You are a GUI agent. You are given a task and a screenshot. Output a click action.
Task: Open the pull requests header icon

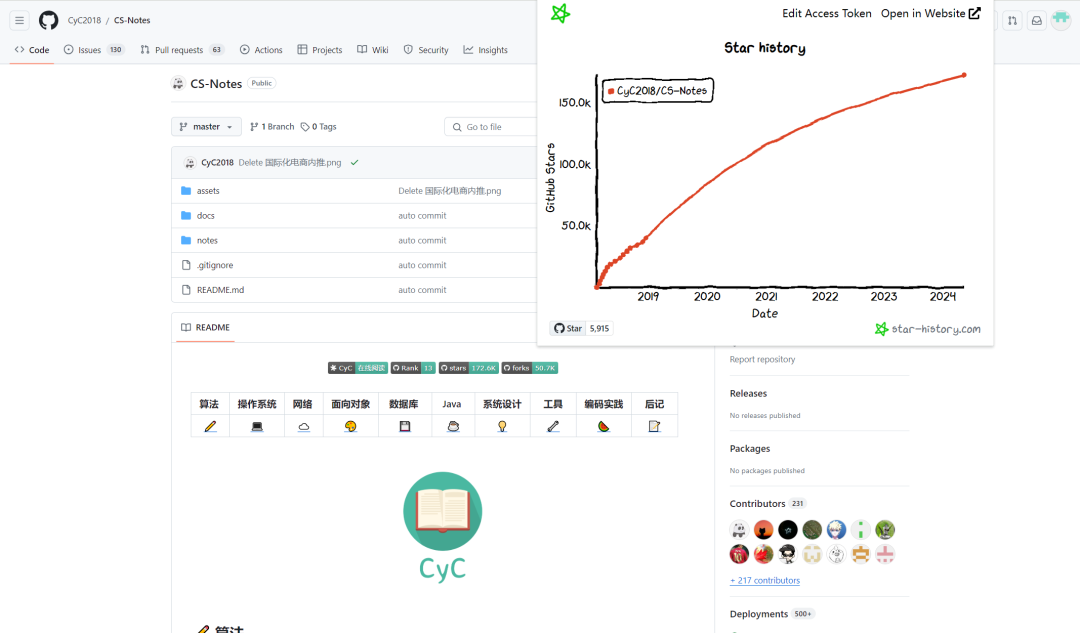[x=1012, y=21]
